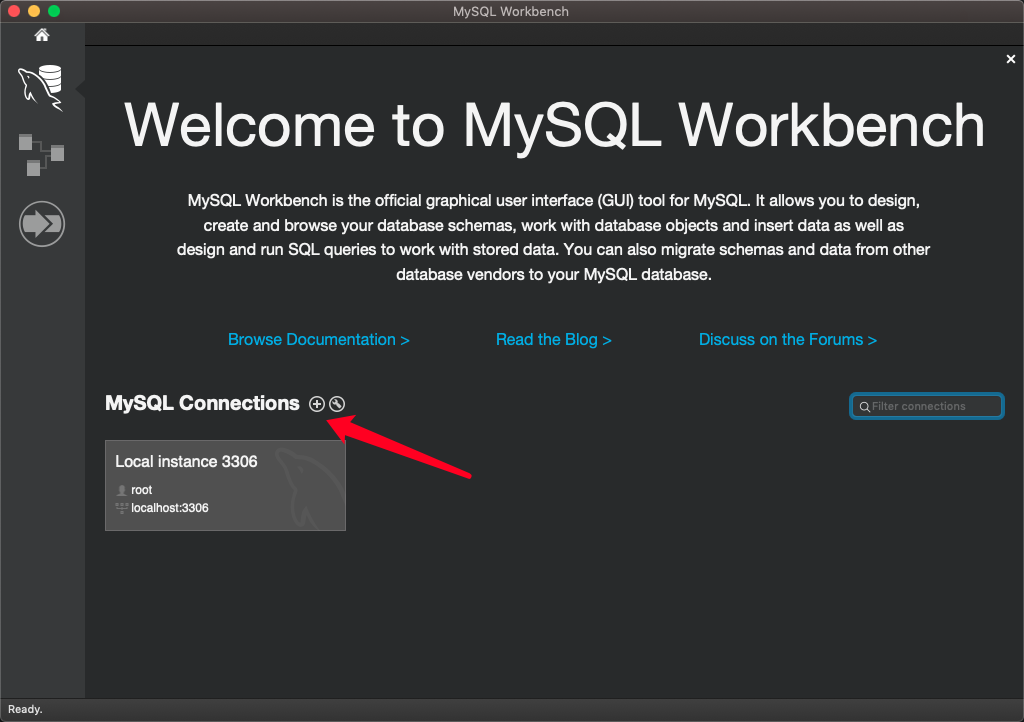Click the MySQL Connections heading
Viewport: 1024px width, 722px height.
pyautogui.click(x=202, y=403)
